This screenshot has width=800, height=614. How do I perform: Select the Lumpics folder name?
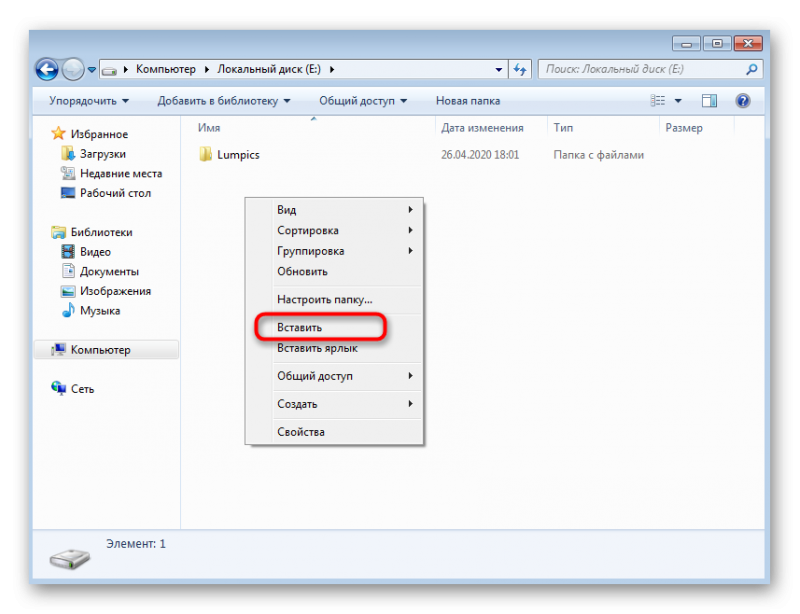point(238,155)
